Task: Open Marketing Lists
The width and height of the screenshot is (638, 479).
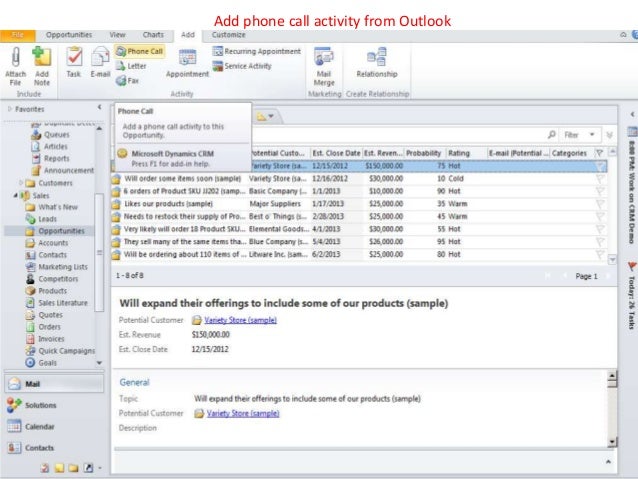Action: pyautogui.click(x=56, y=267)
